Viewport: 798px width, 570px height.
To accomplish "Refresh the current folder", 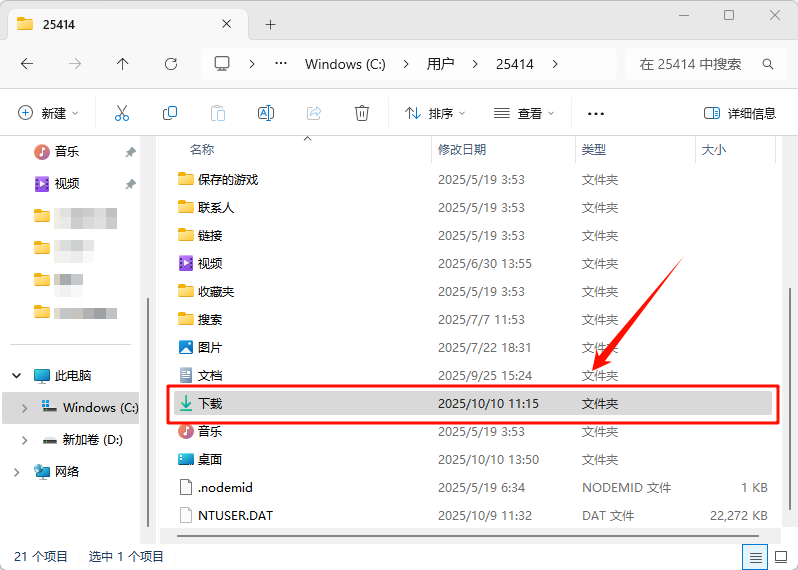I will pyautogui.click(x=171, y=64).
